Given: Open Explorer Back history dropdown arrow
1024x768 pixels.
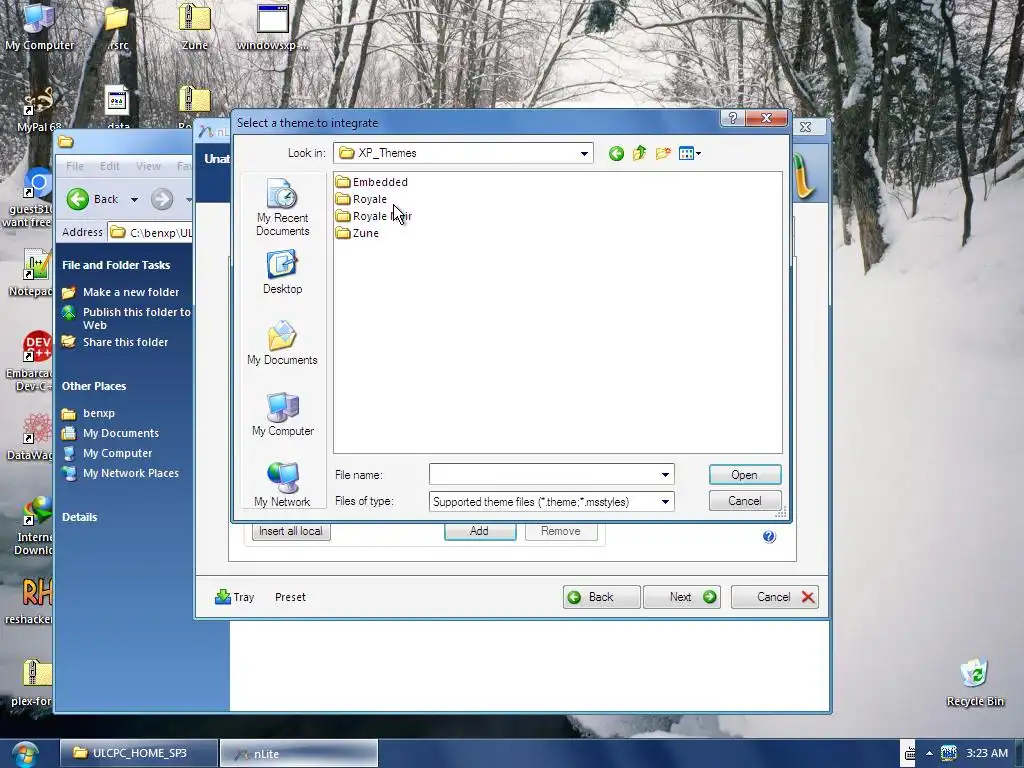Looking at the screenshot, I should 134,199.
